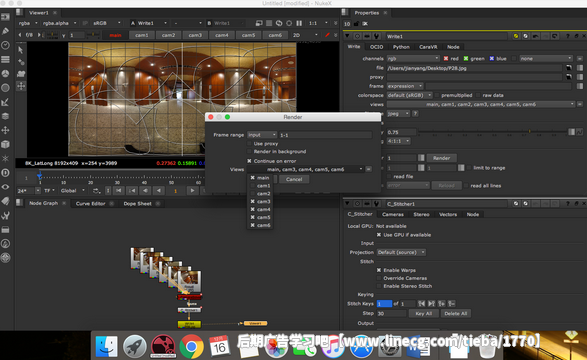
Task: Open the colorspace default (sRGB) dropdown
Action: point(410,95)
